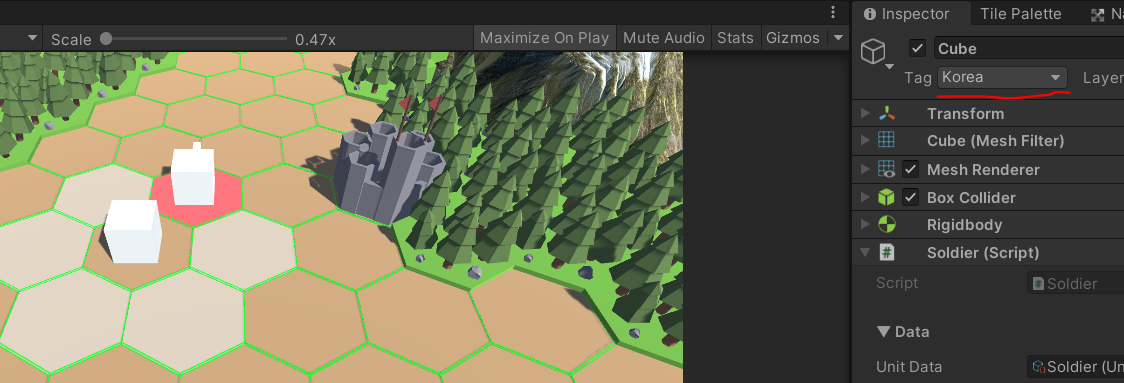Screen dimensions: 1124x383
Task: Expand the Box Collider component
Action: point(865,197)
